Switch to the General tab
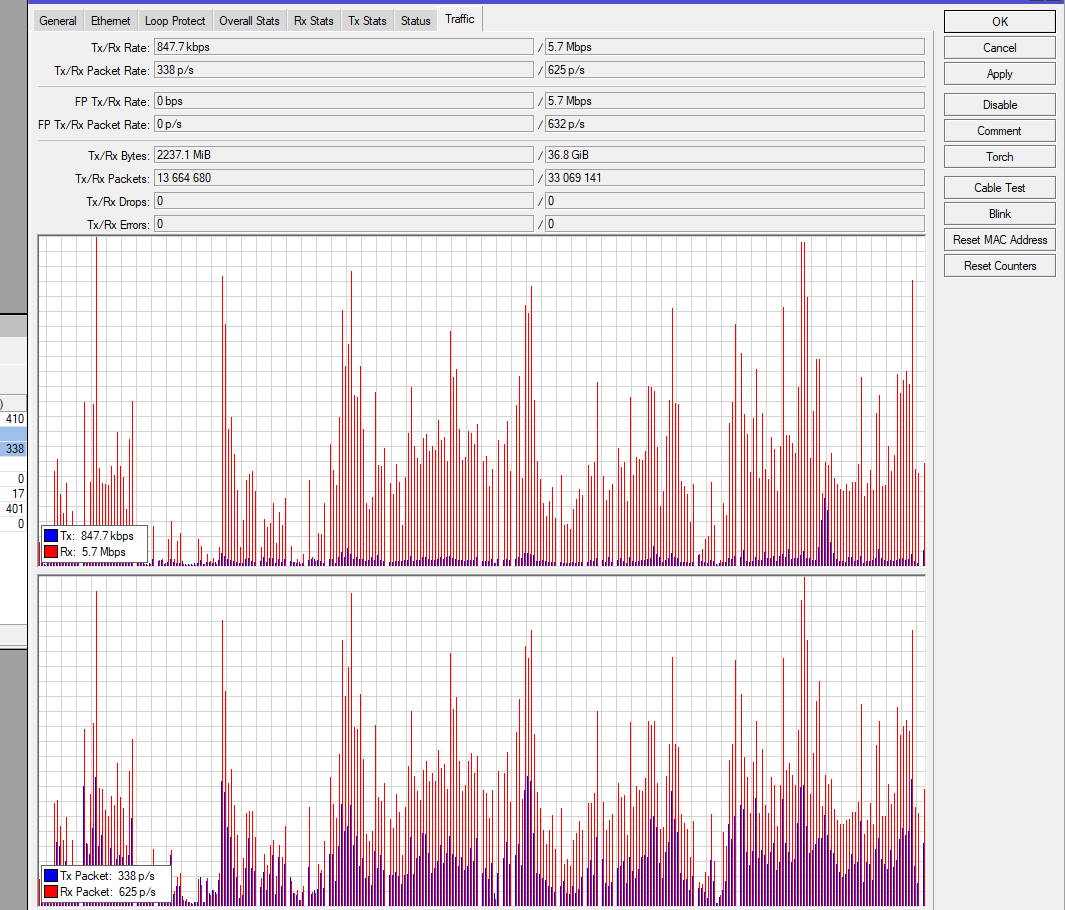 58,21
